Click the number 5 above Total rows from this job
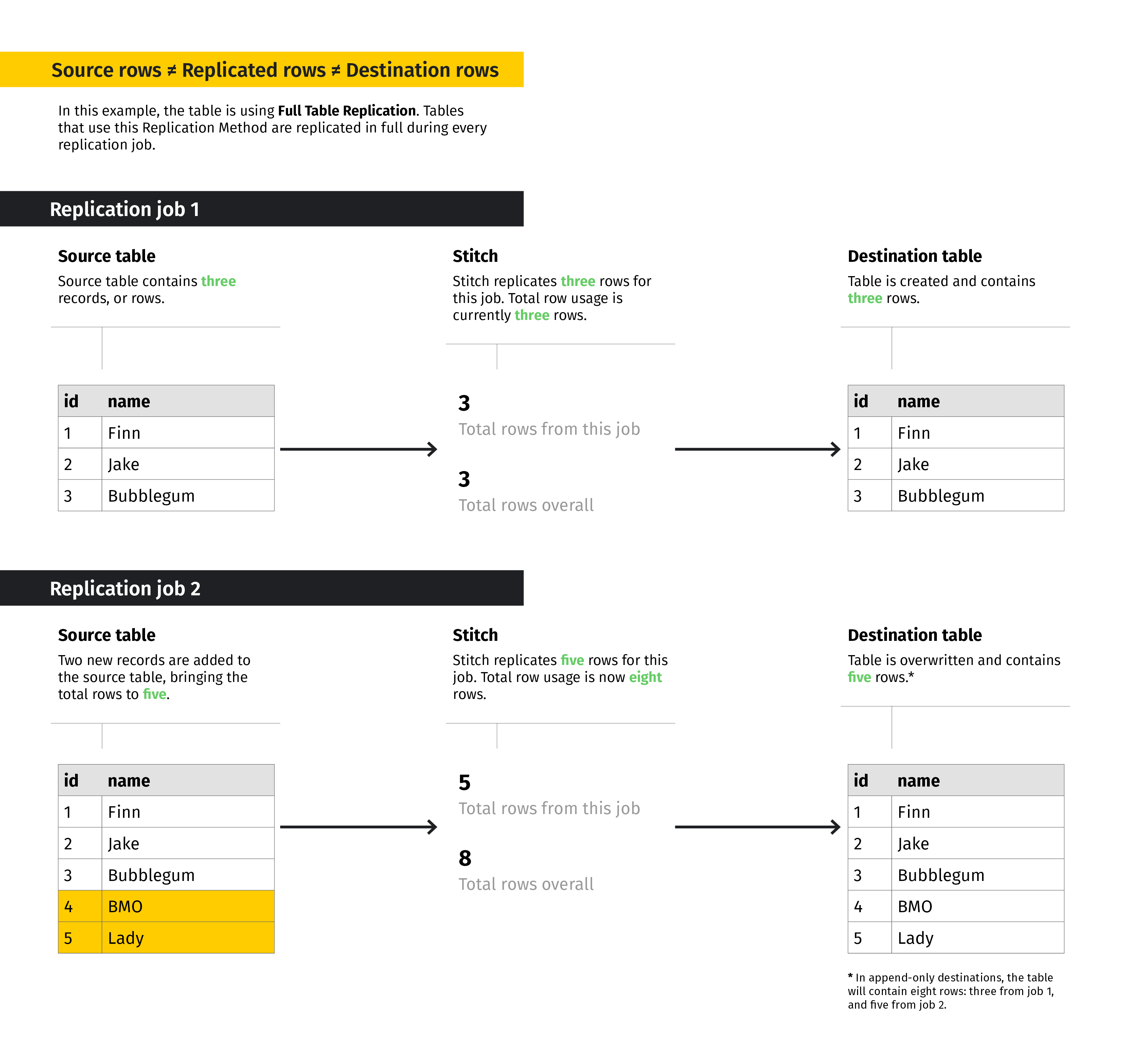The image size is (1121, 1064). 464,783
